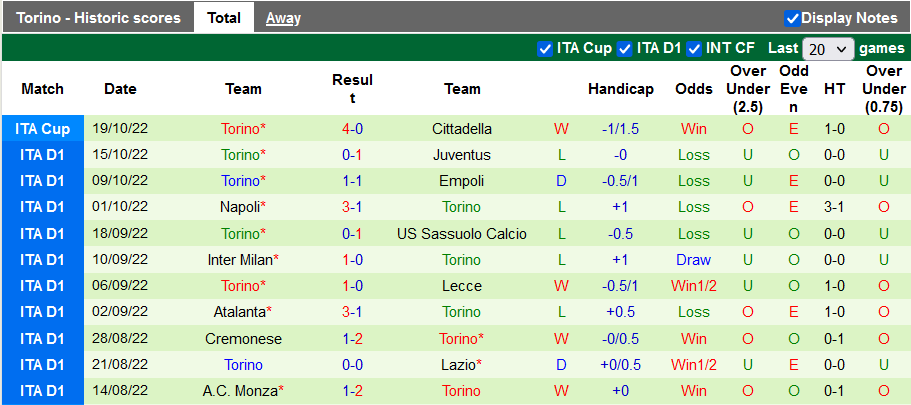Switch to the Away tab

pyautogui.click(x=283, y=18)
